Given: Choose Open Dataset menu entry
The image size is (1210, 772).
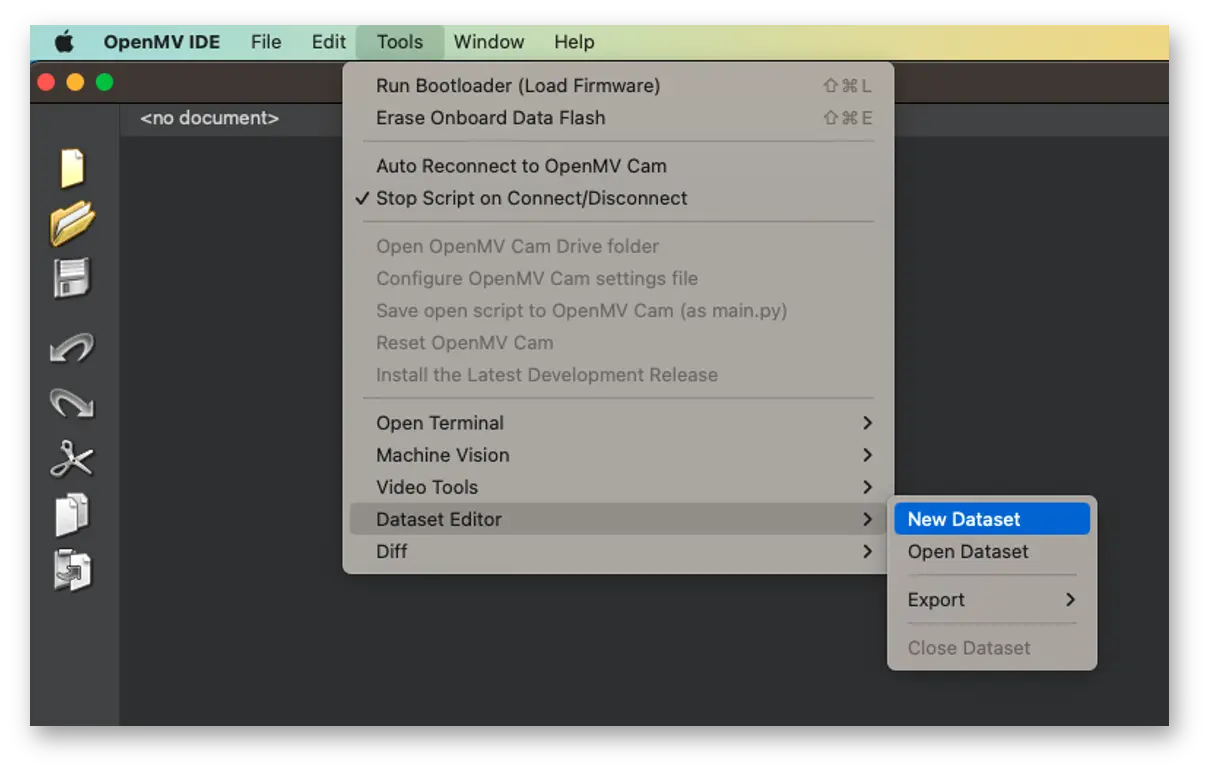Looking at the screenshot, I should click(x=968, y=552).
